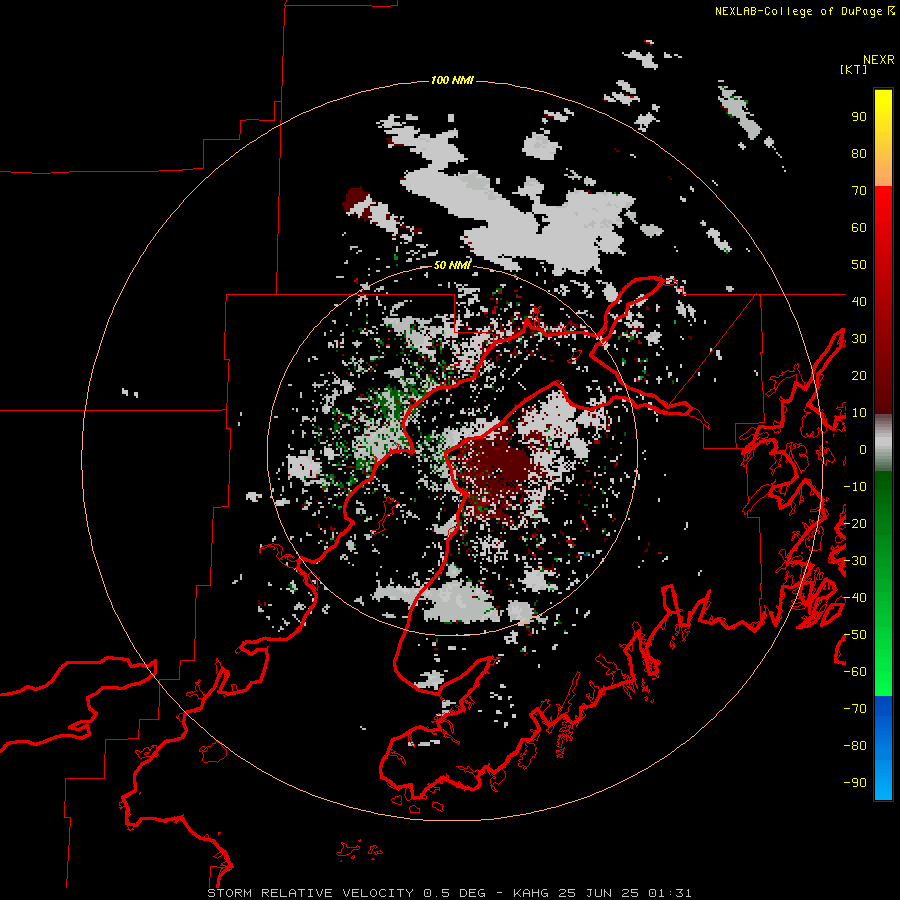The image size is (900, 900).
Task: Click the -70 value on the velocity scale
Action: [x=855, y=709]
